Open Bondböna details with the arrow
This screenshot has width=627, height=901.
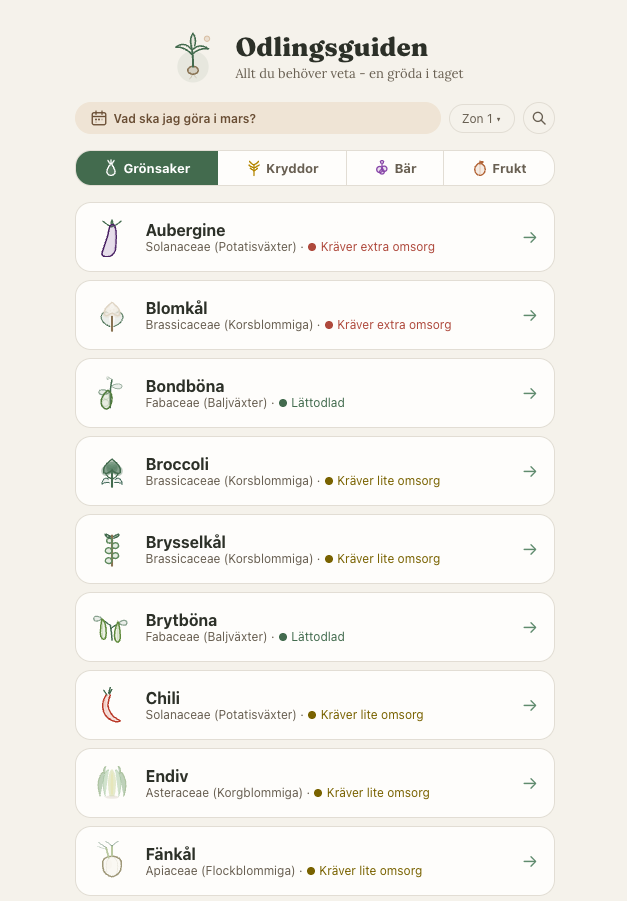(x=529, y=393)
